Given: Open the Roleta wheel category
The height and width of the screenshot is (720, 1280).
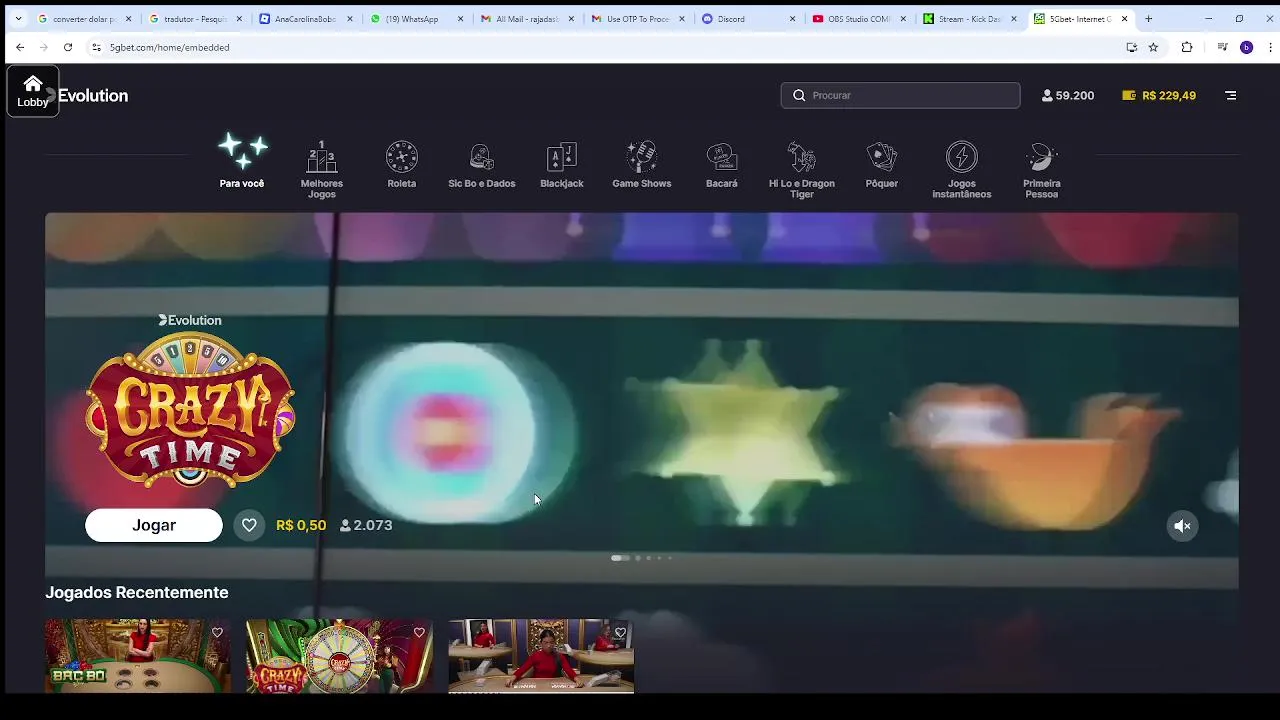Looking at the screenshot, I should tap(402, 164).
